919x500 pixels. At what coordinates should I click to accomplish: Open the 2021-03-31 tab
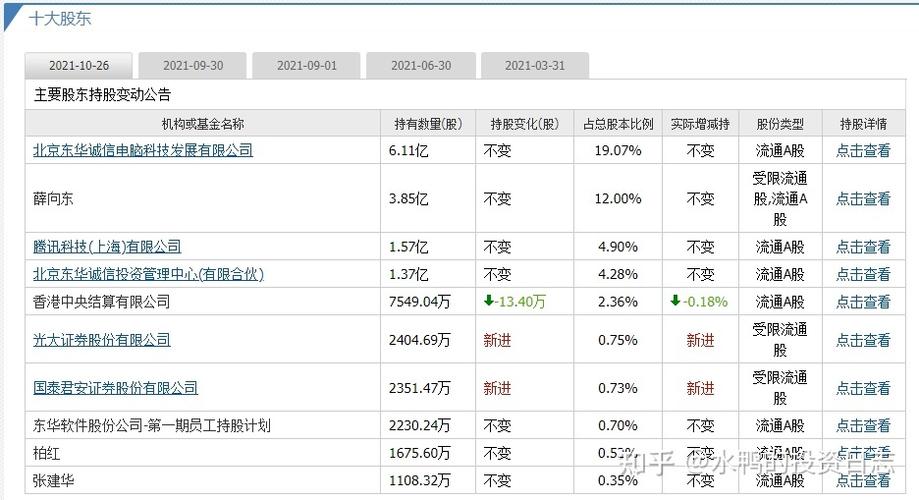click(535, 66)
